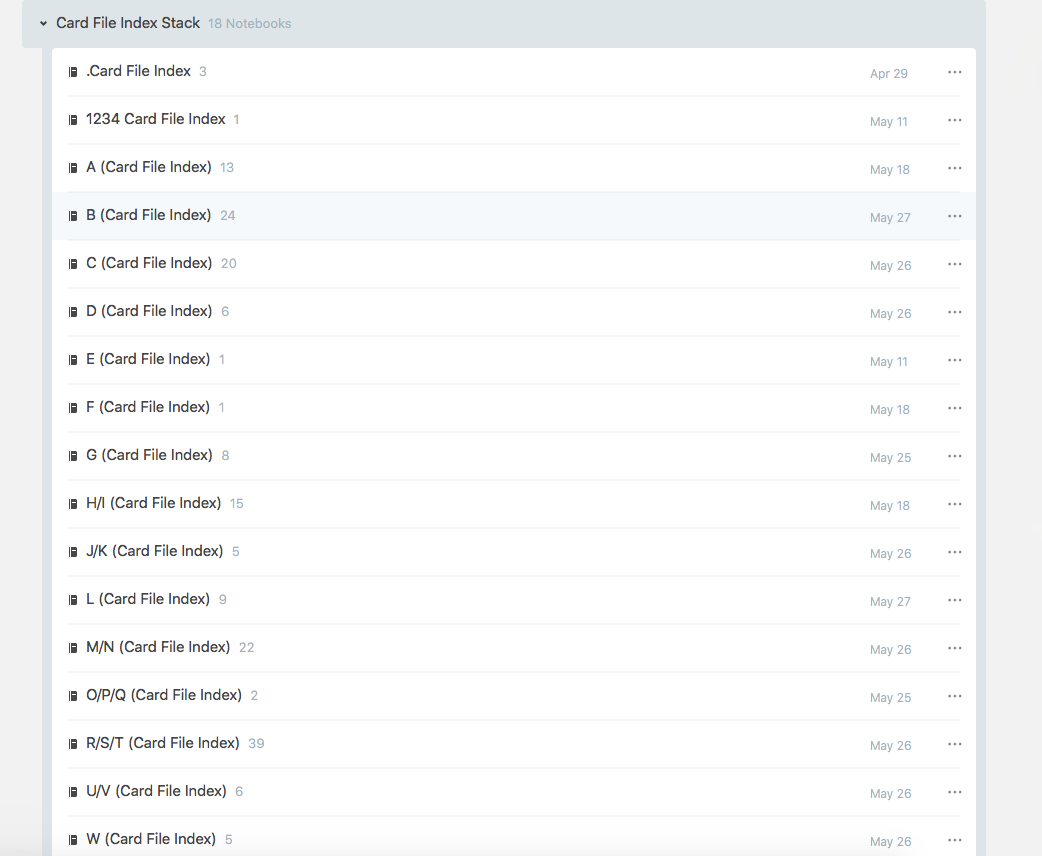Collapse the Card File Index Stack

pyautogui.click(x=43, y=23)
